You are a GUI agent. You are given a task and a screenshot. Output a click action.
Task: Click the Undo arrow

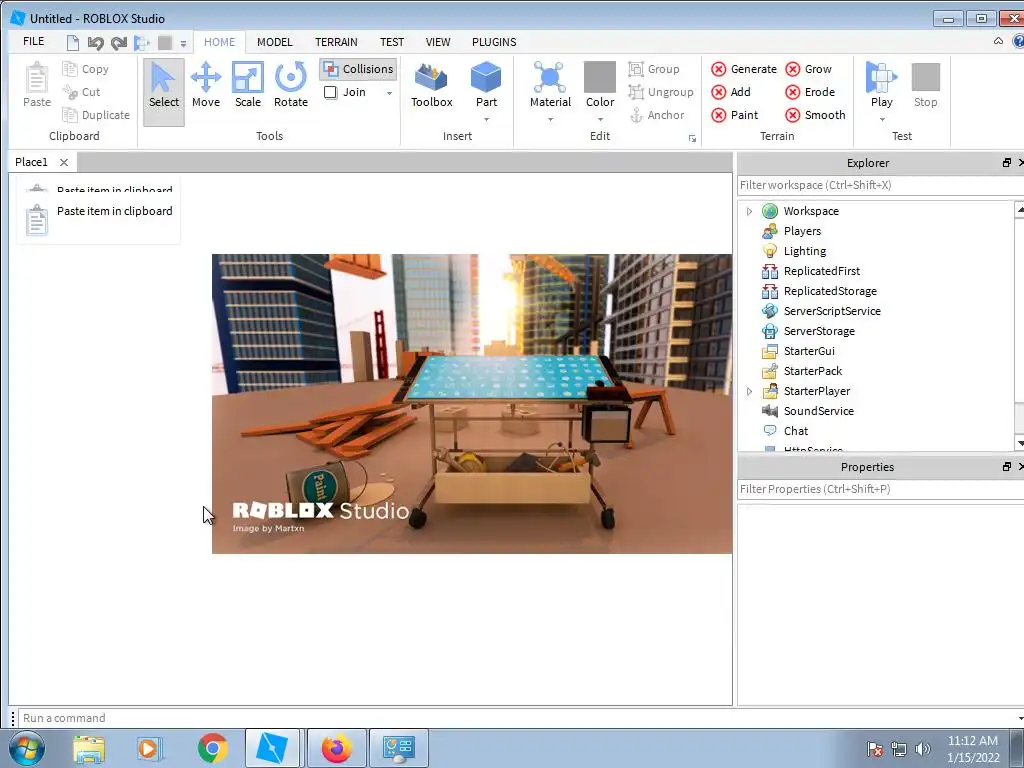click(x=95, y=43)
